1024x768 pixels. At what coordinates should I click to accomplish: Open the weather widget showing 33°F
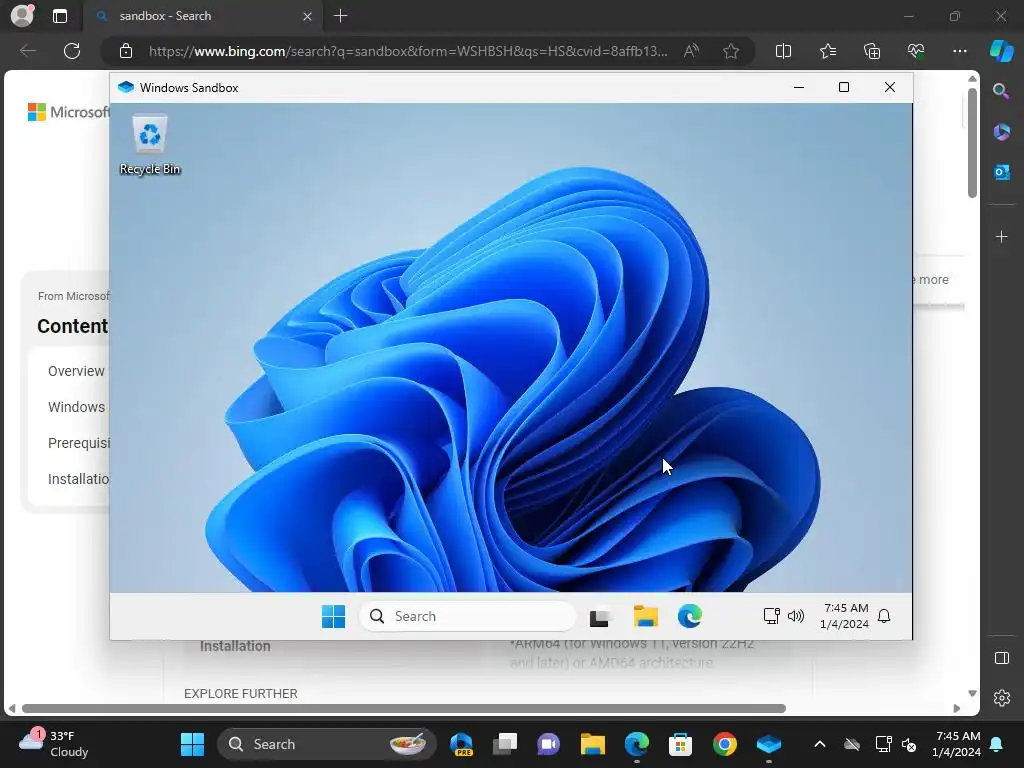[x=54, y=744]
